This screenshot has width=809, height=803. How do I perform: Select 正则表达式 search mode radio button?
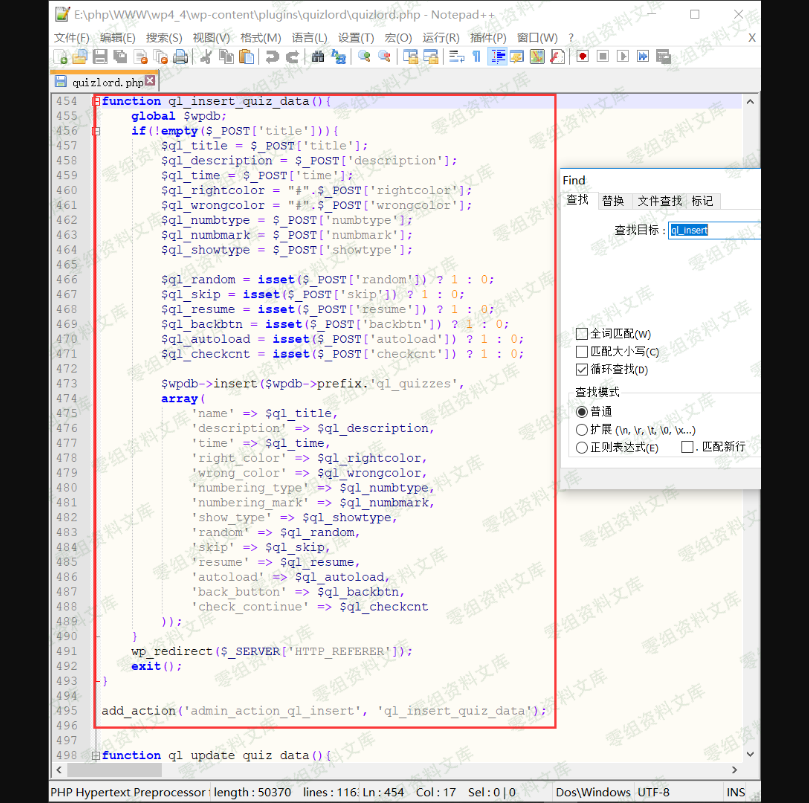(x=582, y=448)
